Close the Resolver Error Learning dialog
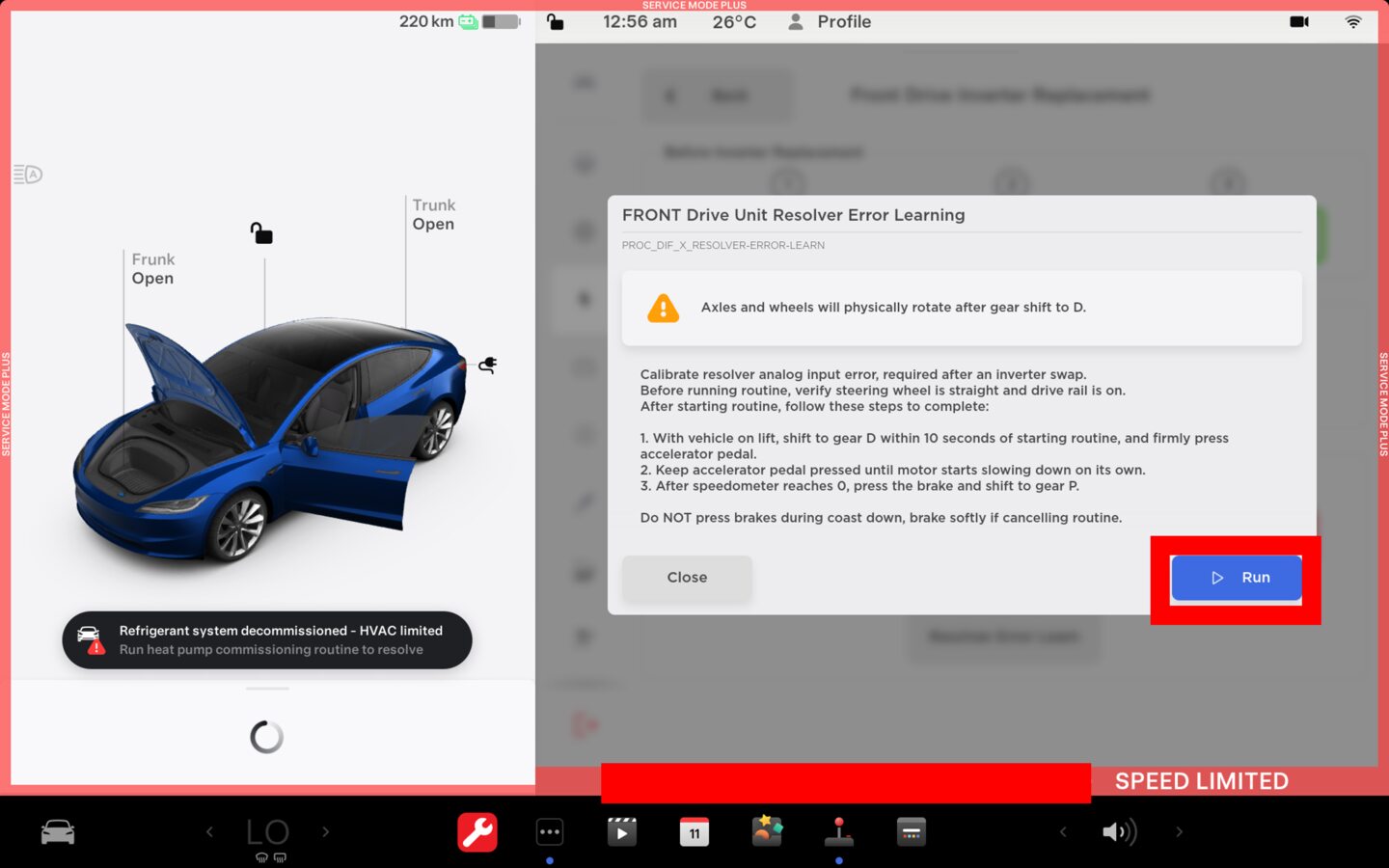The image size is (1389, 868). [687, 578]
